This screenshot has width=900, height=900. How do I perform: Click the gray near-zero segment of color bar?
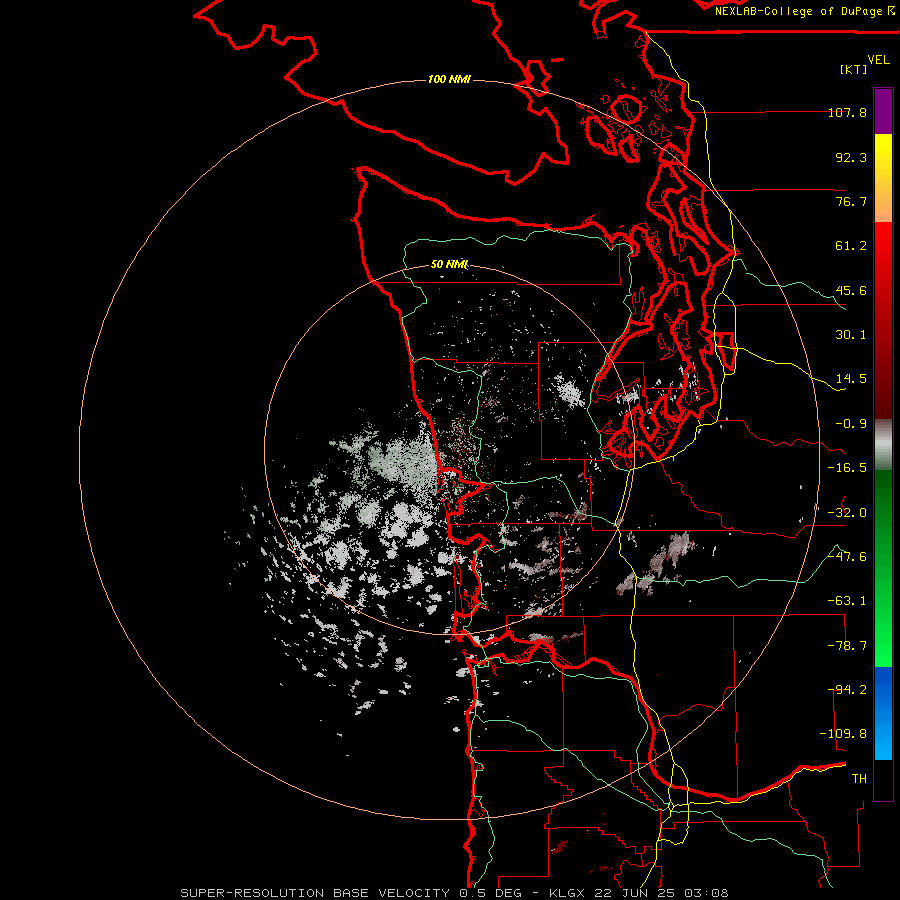click(x=883, y=445)
